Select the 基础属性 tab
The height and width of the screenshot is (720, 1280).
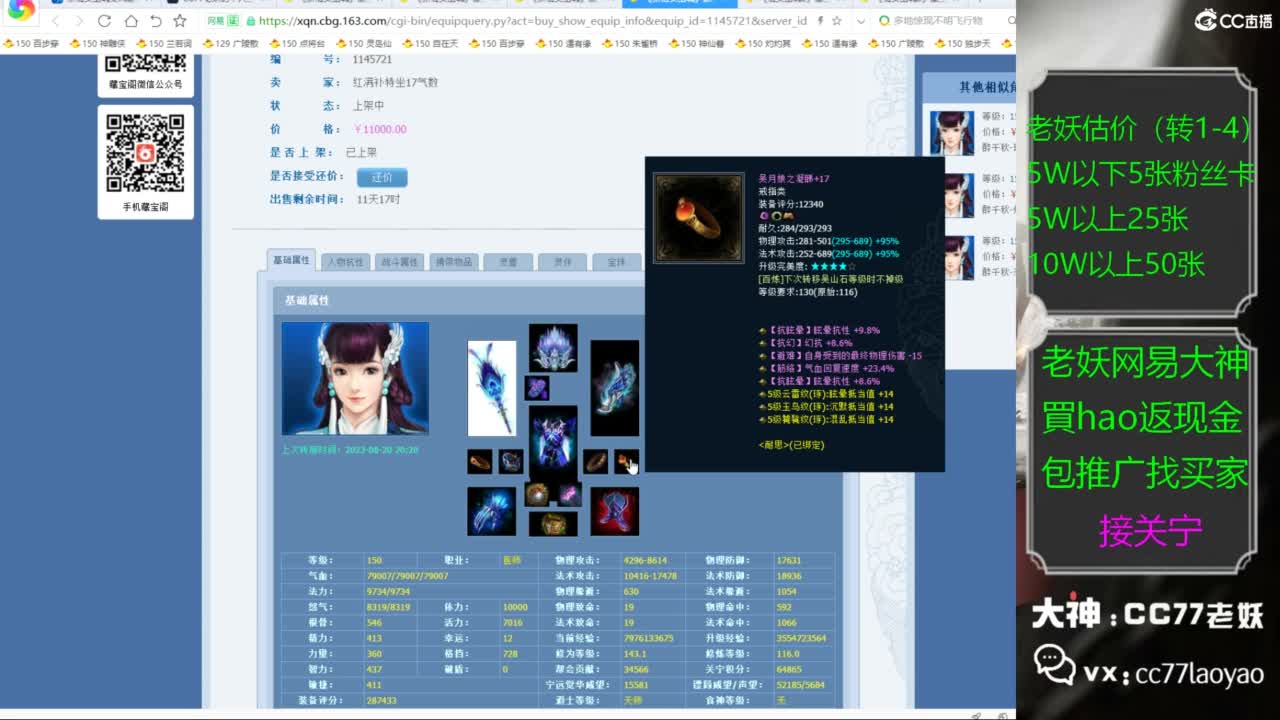[x=291, y=260]
